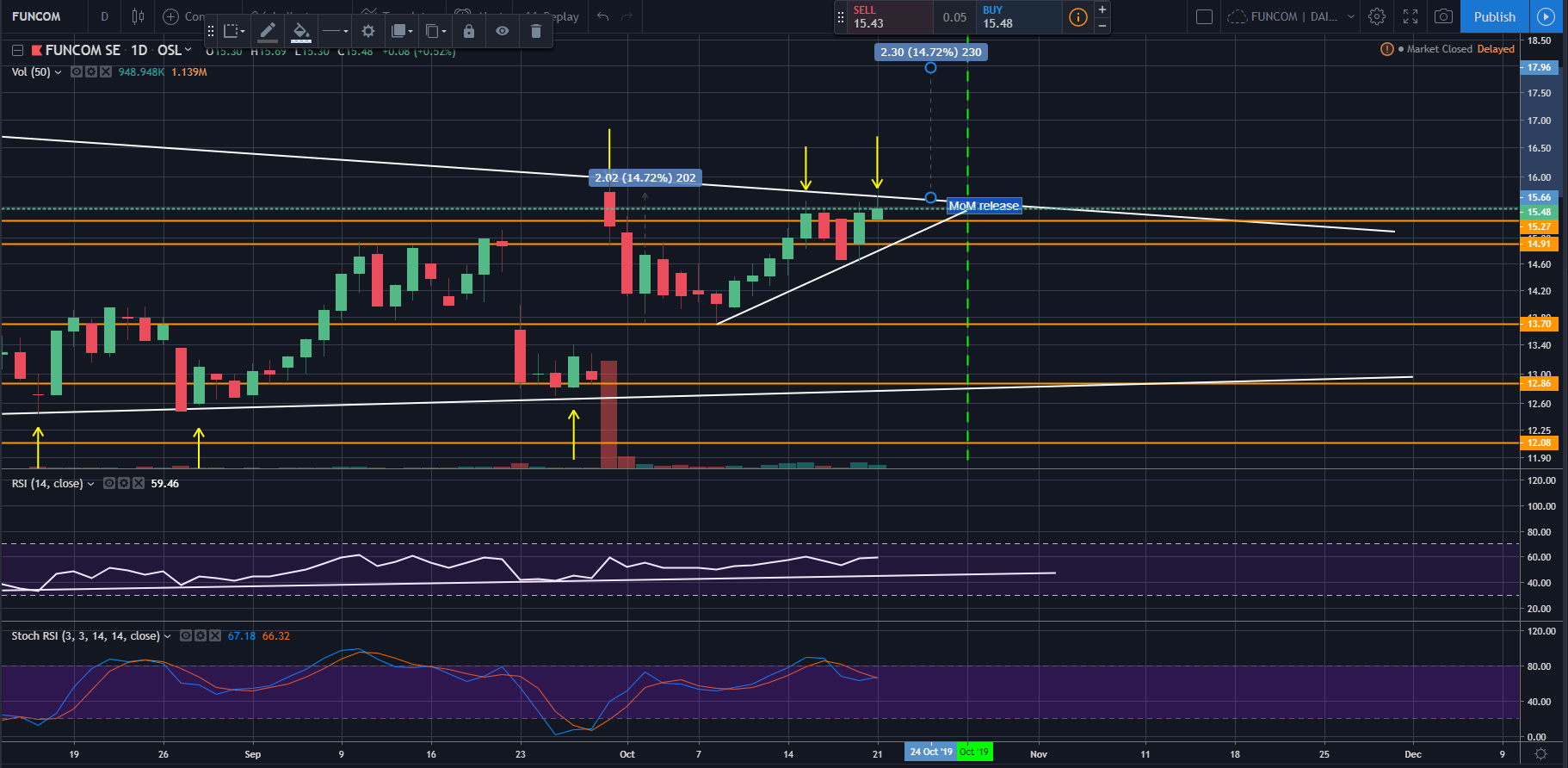Open time axis settings gear icon
This screenshot has width=1568, height=768.
pos(1540,753)
